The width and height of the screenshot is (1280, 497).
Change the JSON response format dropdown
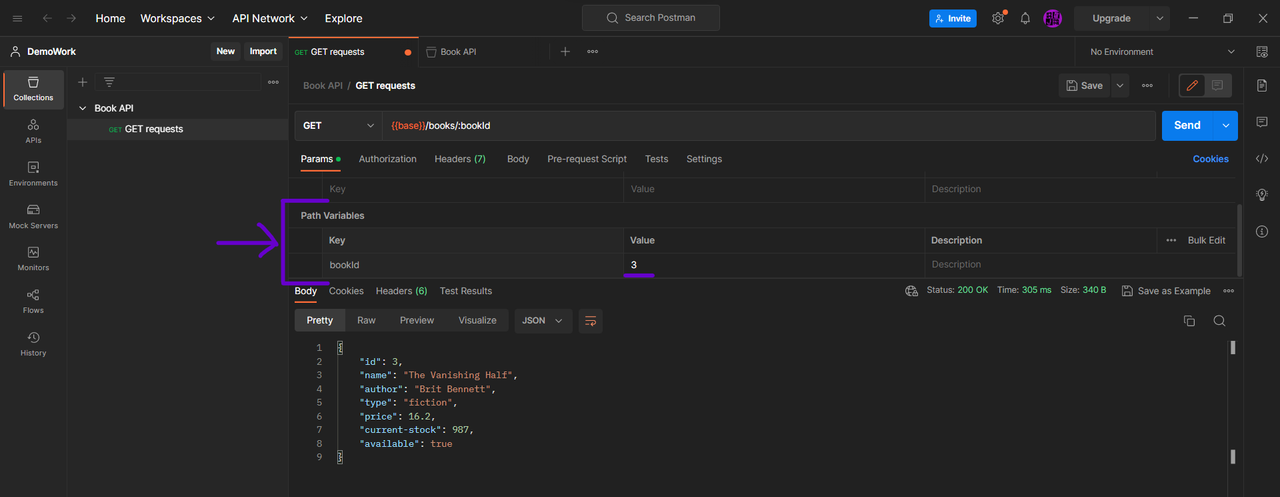coord(543,321)
